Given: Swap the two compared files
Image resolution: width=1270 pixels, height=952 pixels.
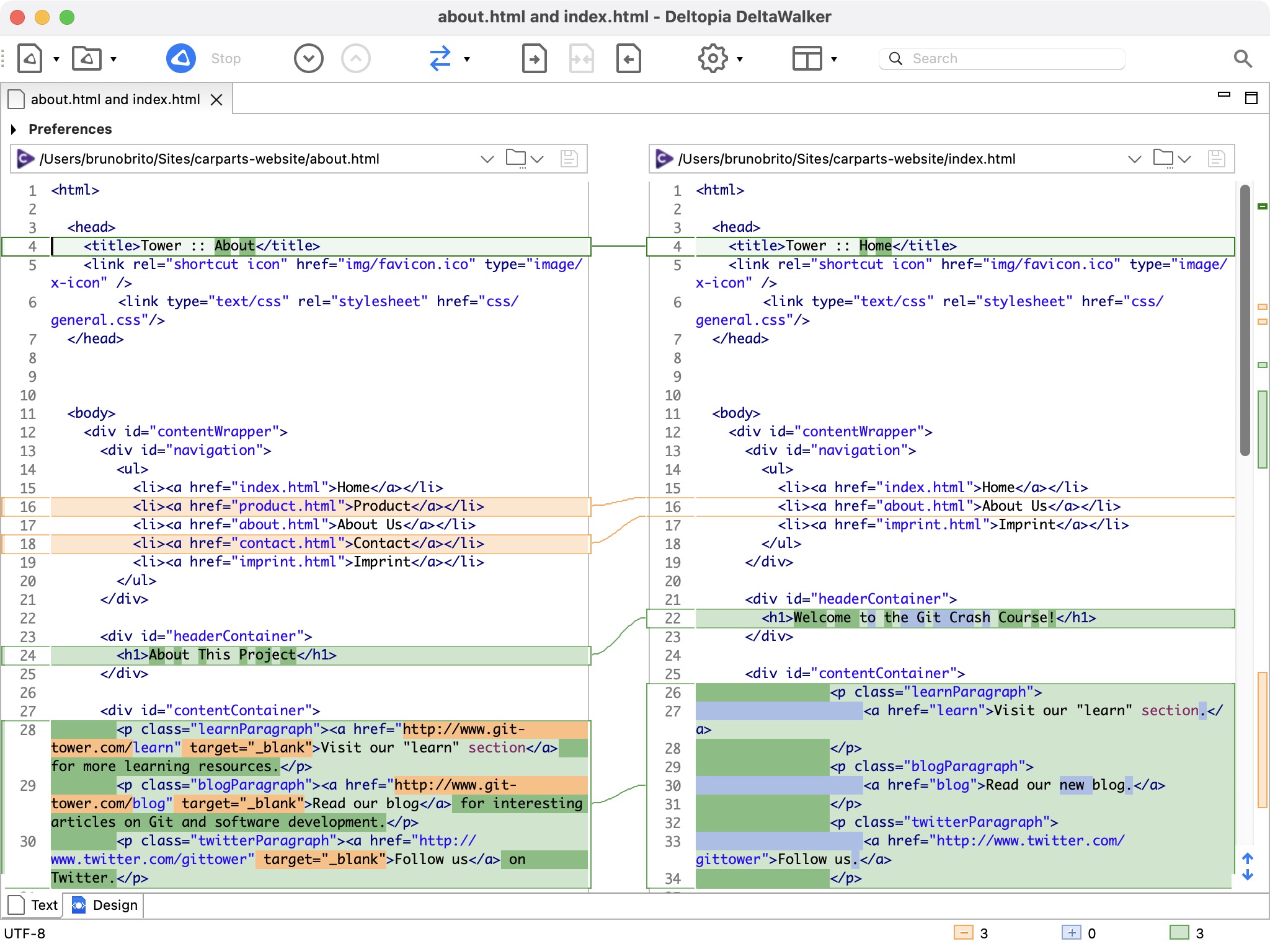Looking at the screenshot, I should coord(442,58).
